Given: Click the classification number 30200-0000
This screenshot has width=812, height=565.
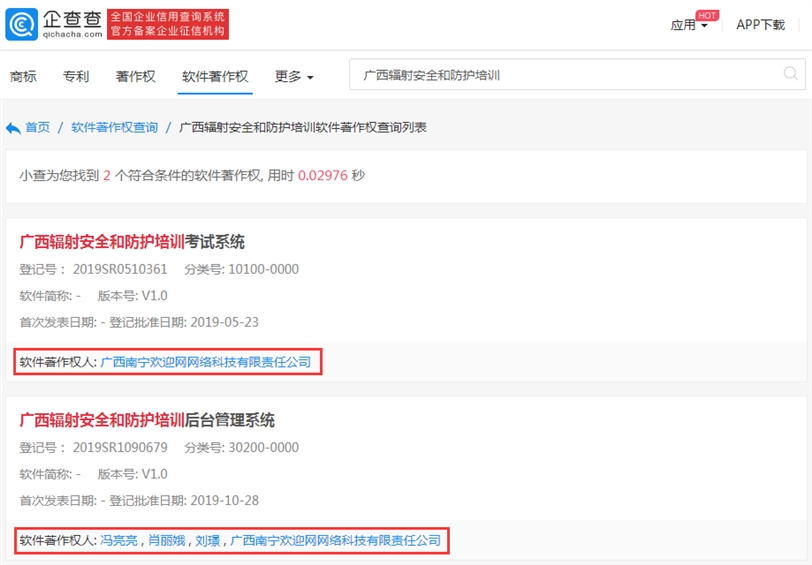Looking at the screenshot, I should pos(264,447).
